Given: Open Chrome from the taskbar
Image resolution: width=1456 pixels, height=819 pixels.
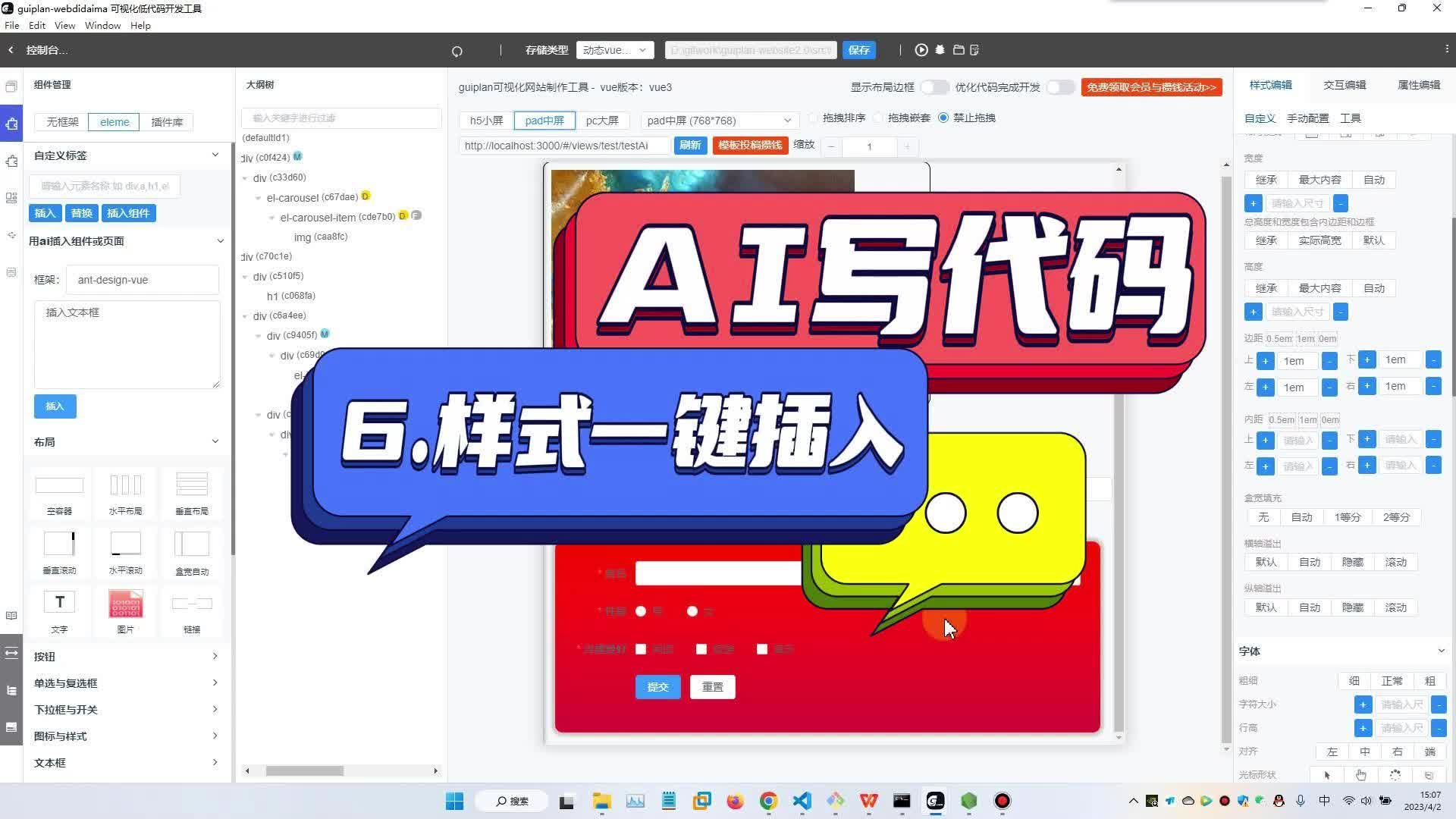Looking at the screenshot, I should coord(768,801).
